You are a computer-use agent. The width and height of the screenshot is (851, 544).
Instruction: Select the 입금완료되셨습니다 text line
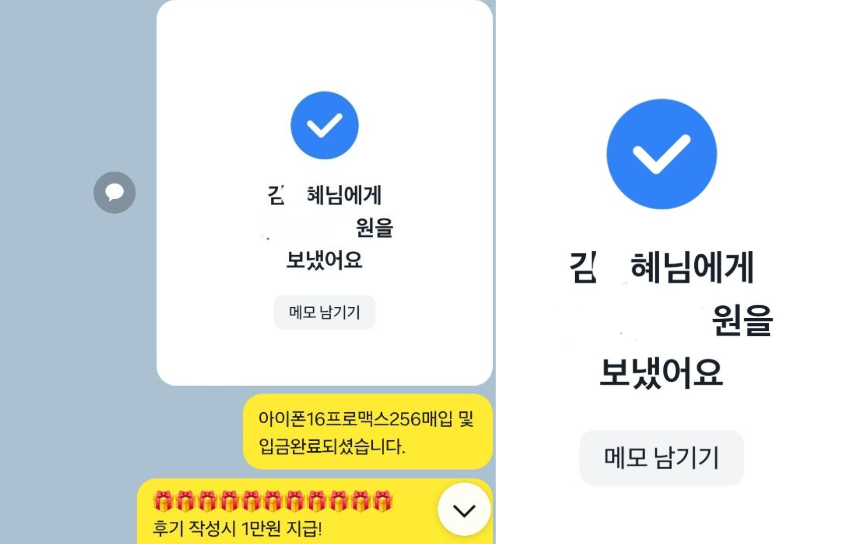tap(332, 446)
